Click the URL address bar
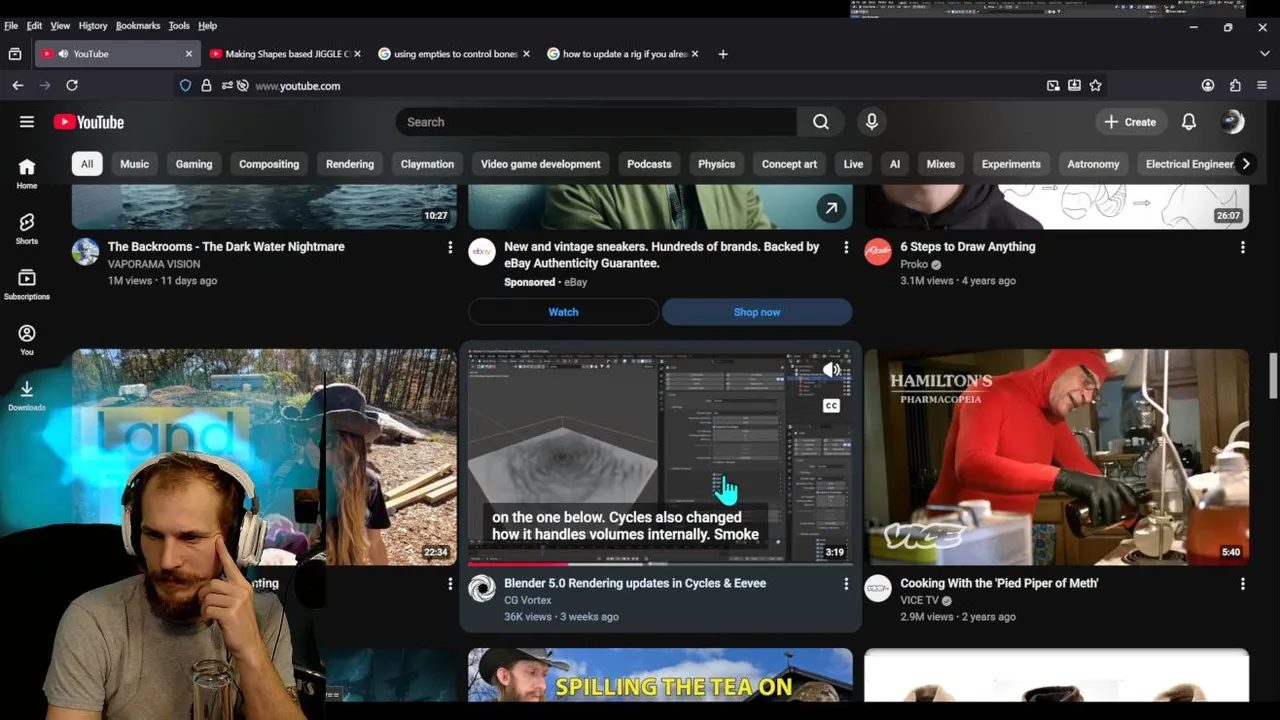 tap(640, 86)
